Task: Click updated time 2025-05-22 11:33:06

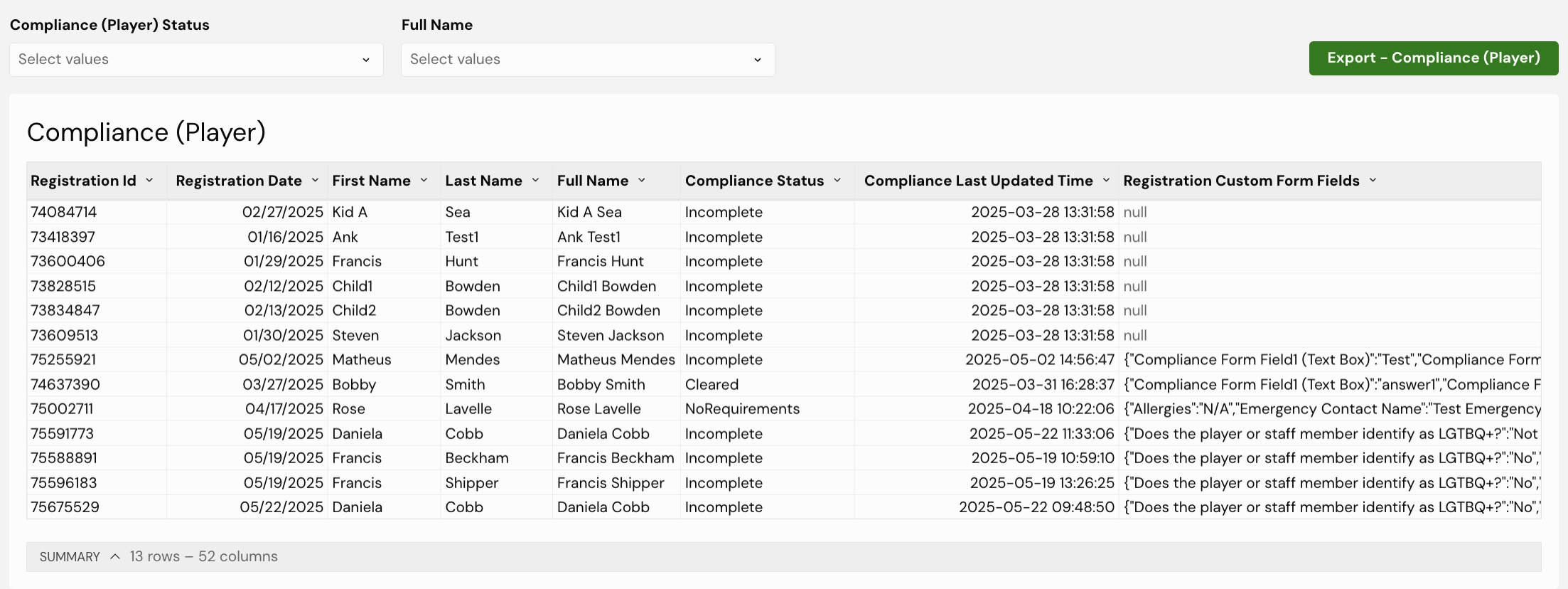Action: [1042, 434]
